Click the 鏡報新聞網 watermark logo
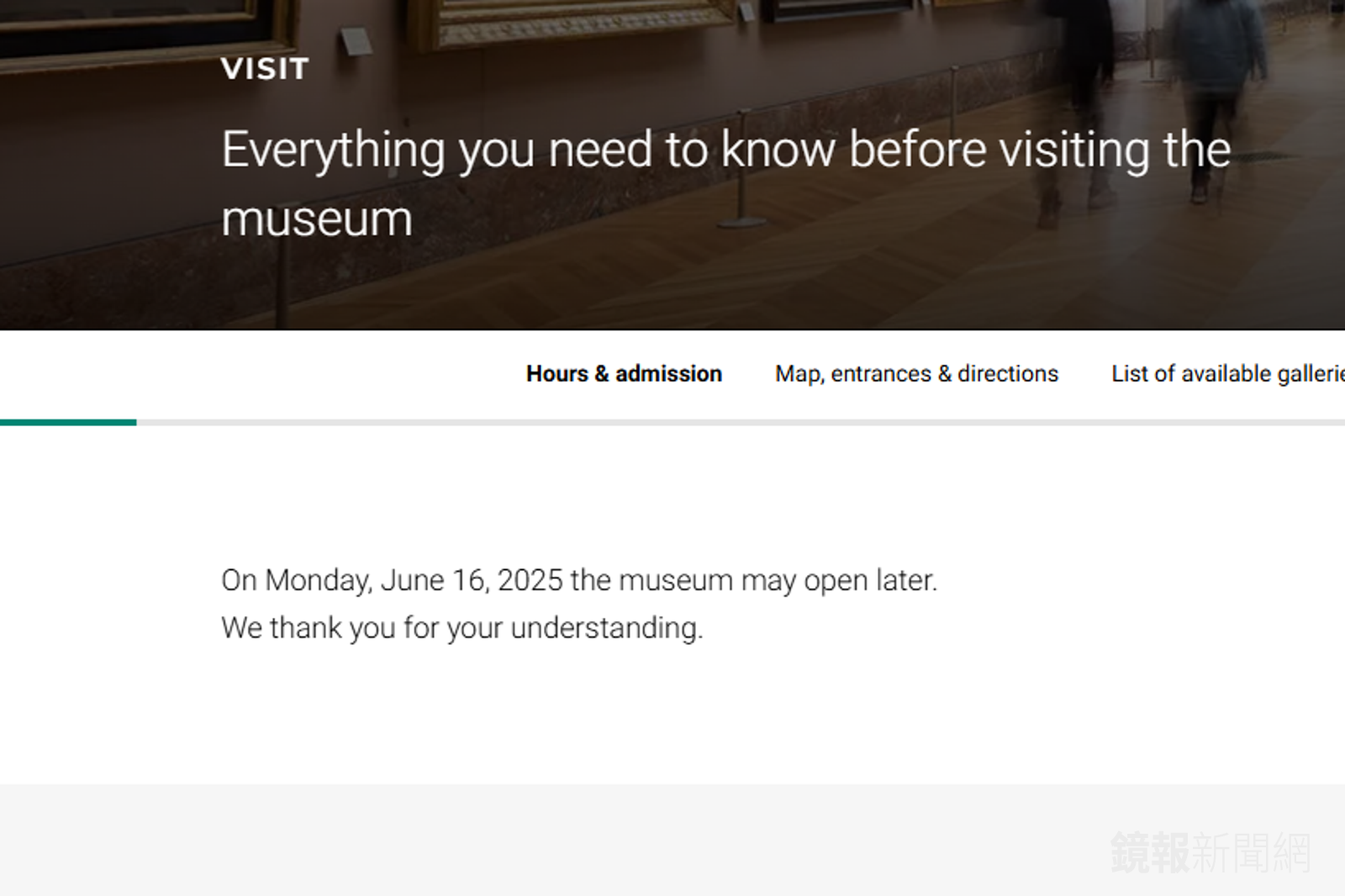Viewport: 1345px width, 896px height. (x=1210, y=852)
